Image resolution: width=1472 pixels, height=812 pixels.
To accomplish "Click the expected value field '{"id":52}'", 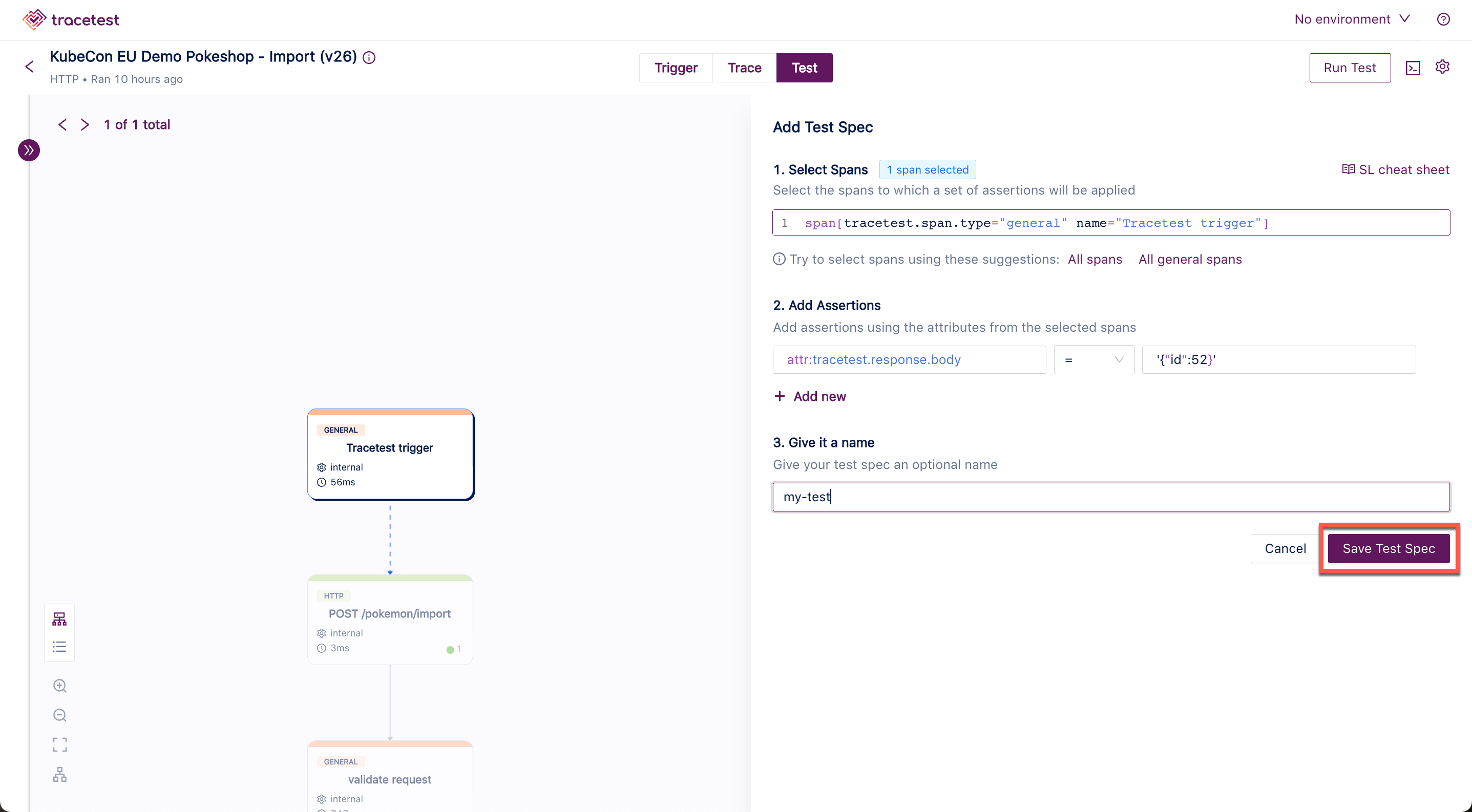I will click(x=1278, y=360).
